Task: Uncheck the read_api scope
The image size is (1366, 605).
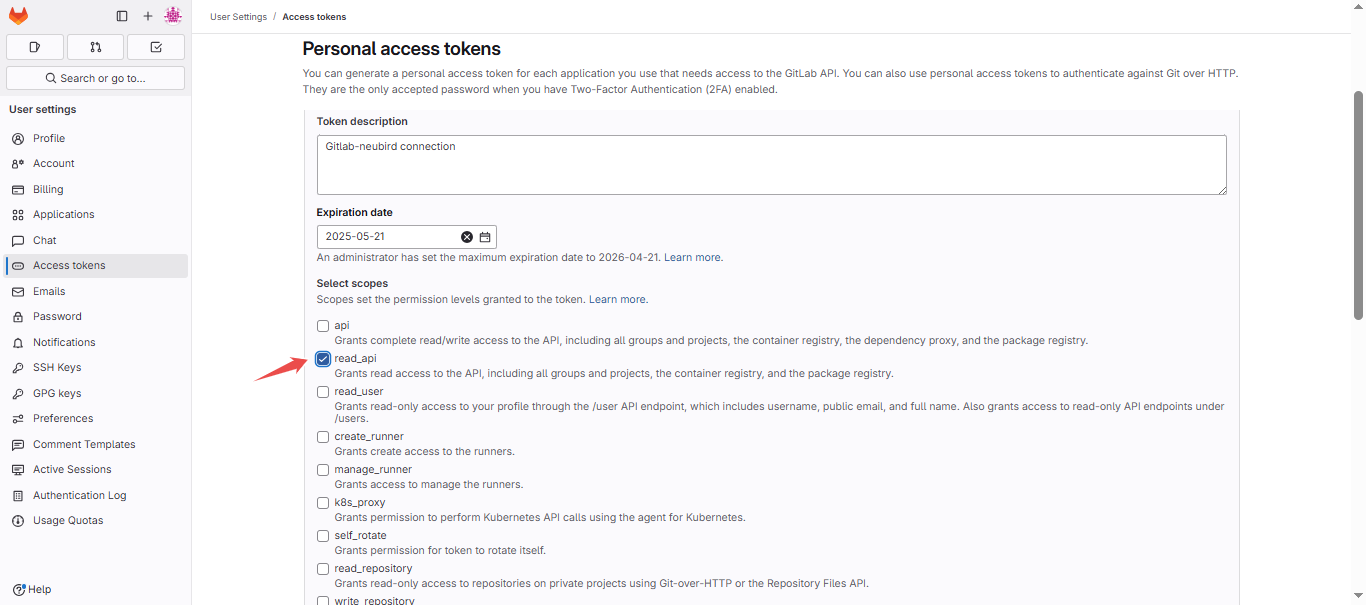Action: 323,358
